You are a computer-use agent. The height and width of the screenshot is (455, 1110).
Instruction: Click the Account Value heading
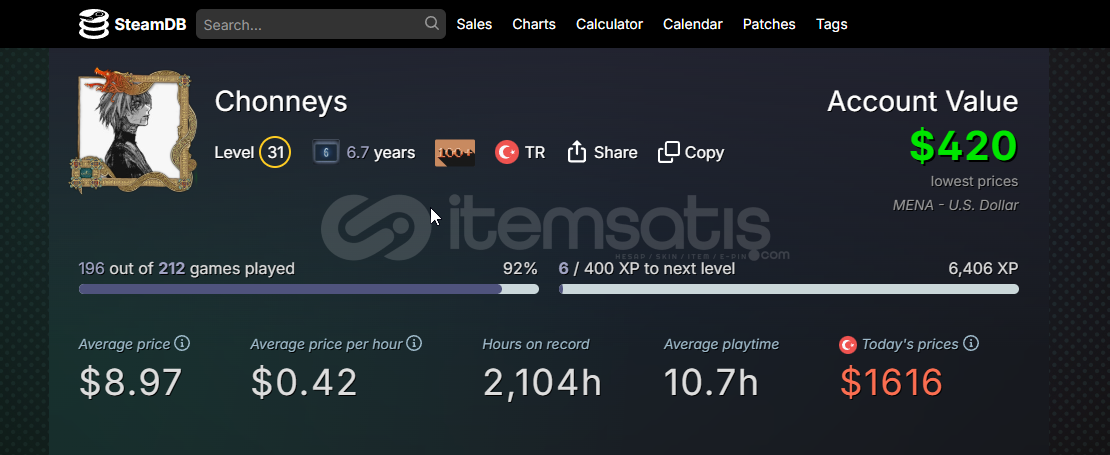tap(922, 101)
